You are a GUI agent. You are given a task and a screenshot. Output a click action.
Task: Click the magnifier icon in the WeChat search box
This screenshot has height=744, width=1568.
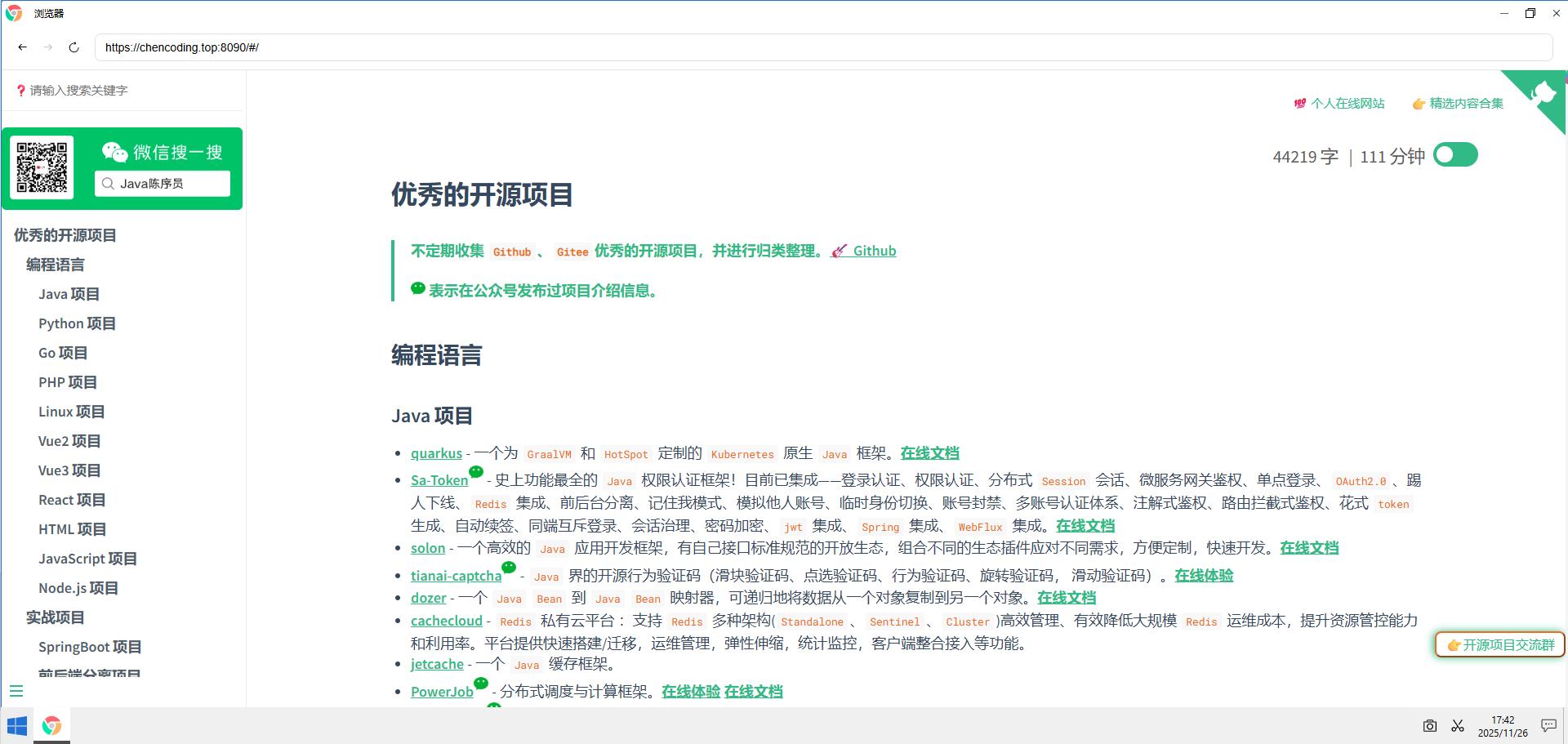tap(108, 184)
